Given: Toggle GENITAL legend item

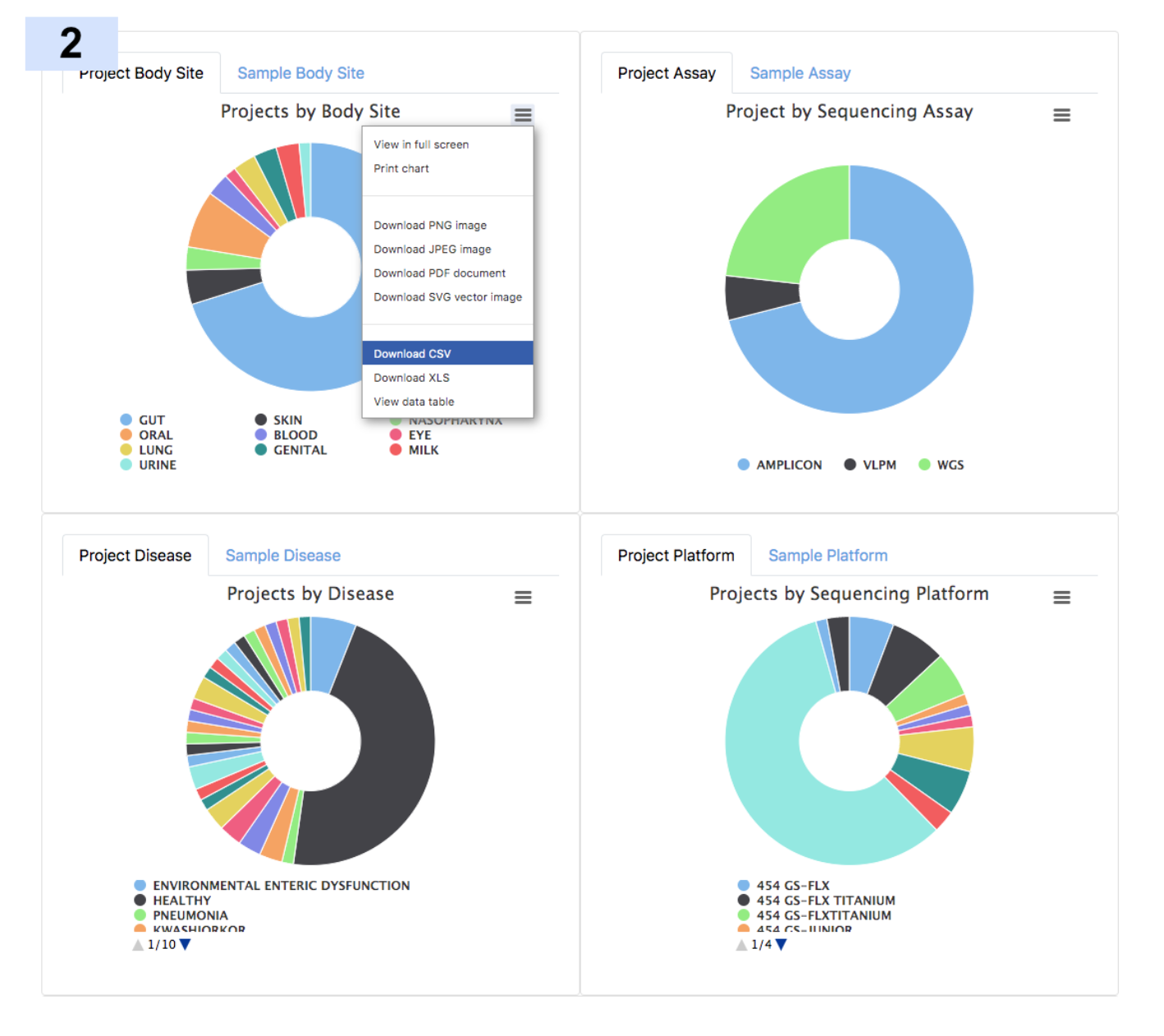Looking at the screenshot, I should click(x=291, y=449).
